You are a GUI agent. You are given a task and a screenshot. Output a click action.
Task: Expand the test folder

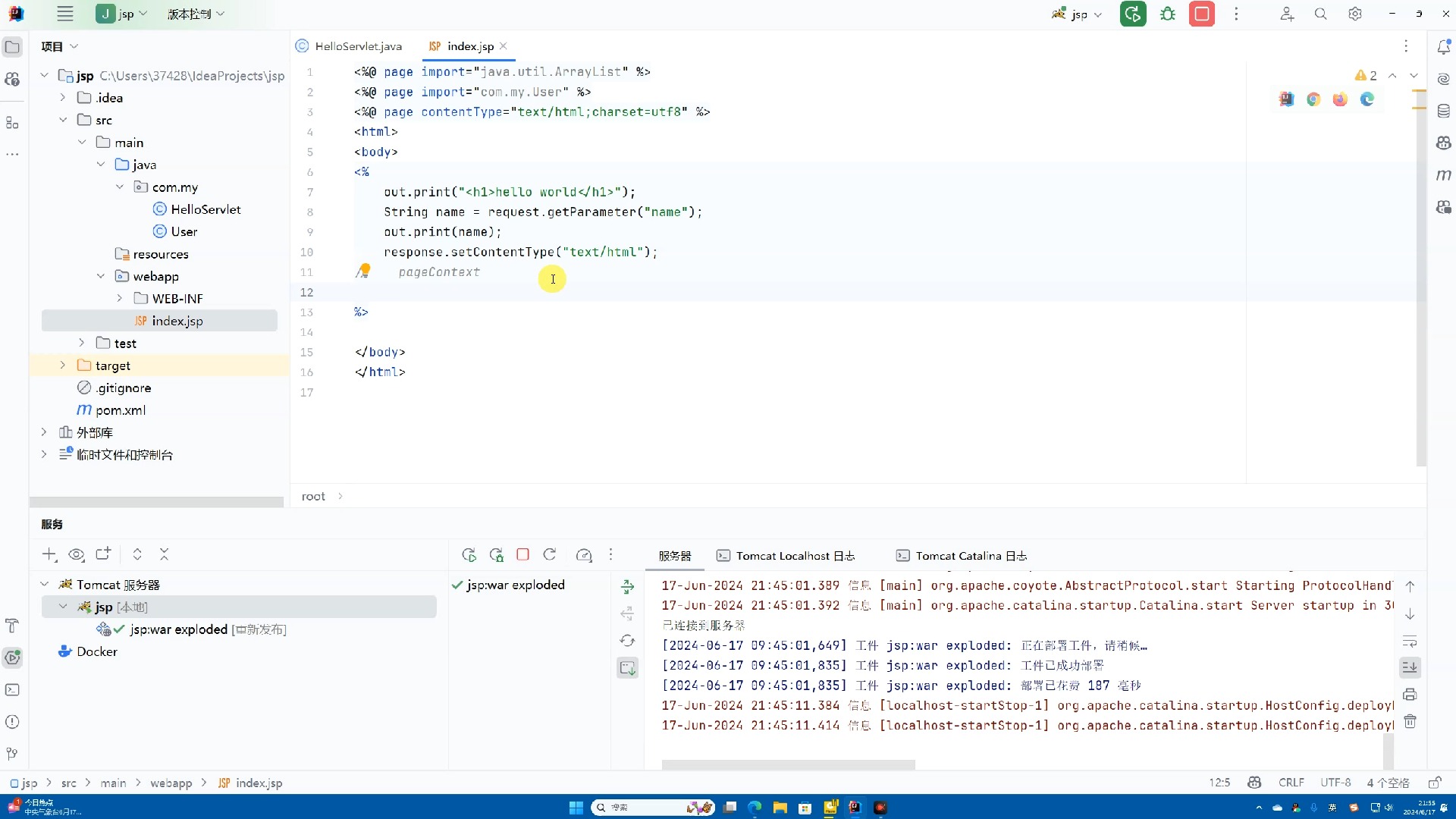82,344
